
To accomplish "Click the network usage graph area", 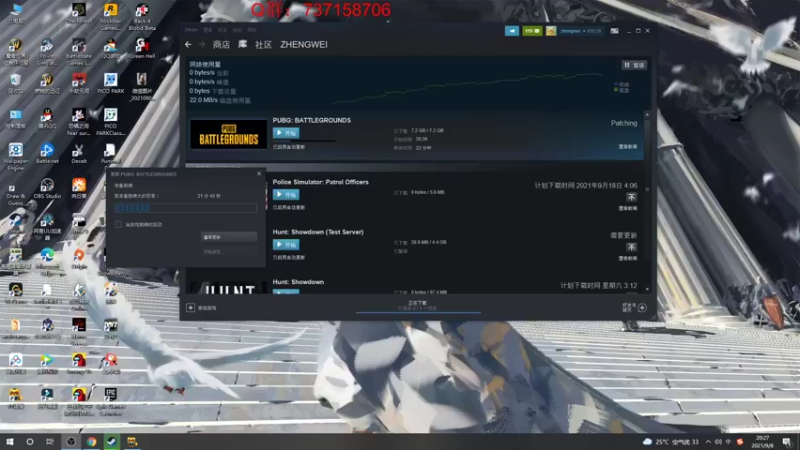I will click(x=469, y=87).
